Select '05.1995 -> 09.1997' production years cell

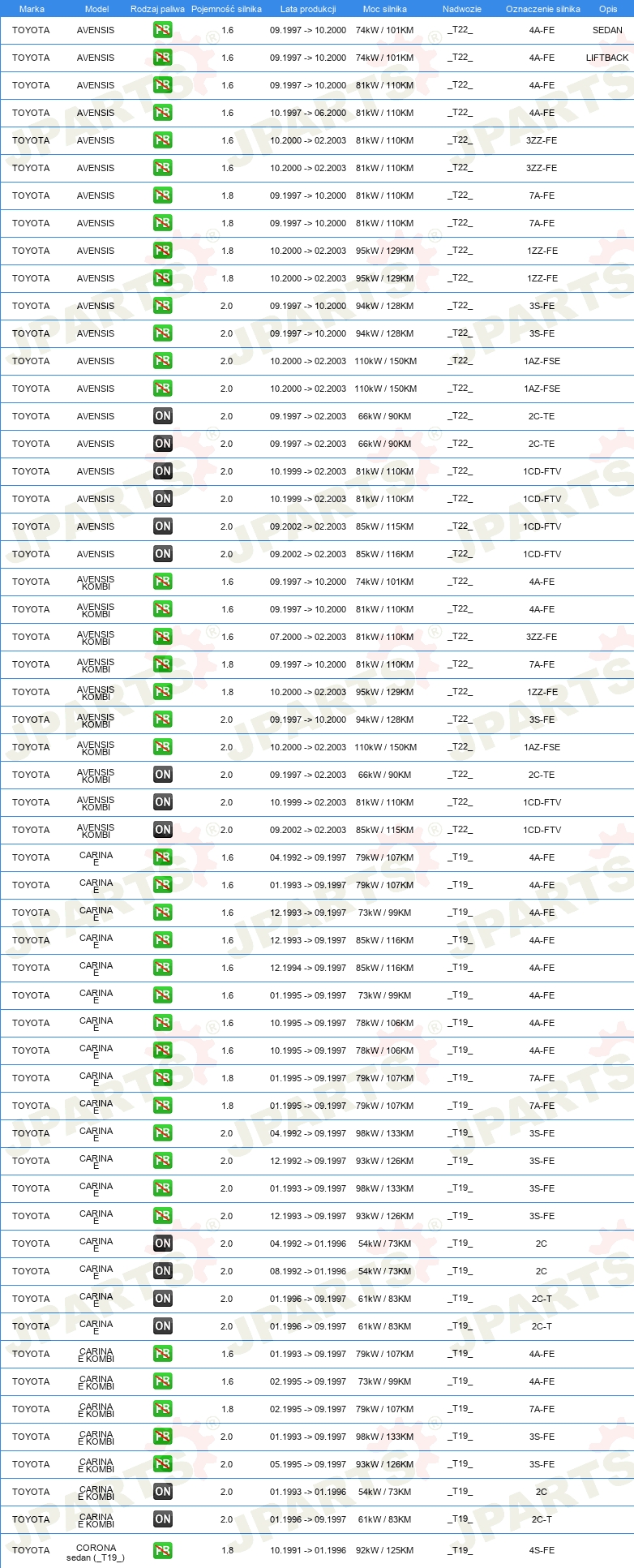(x=308, y=1464)
